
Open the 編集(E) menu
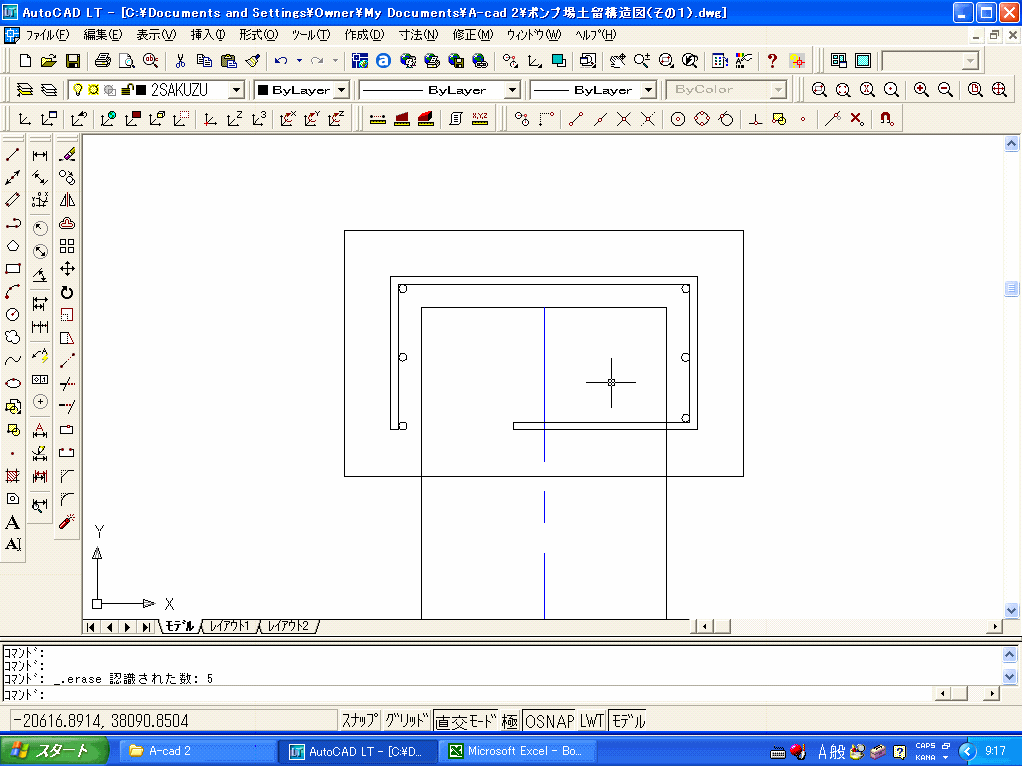[102, 35]
